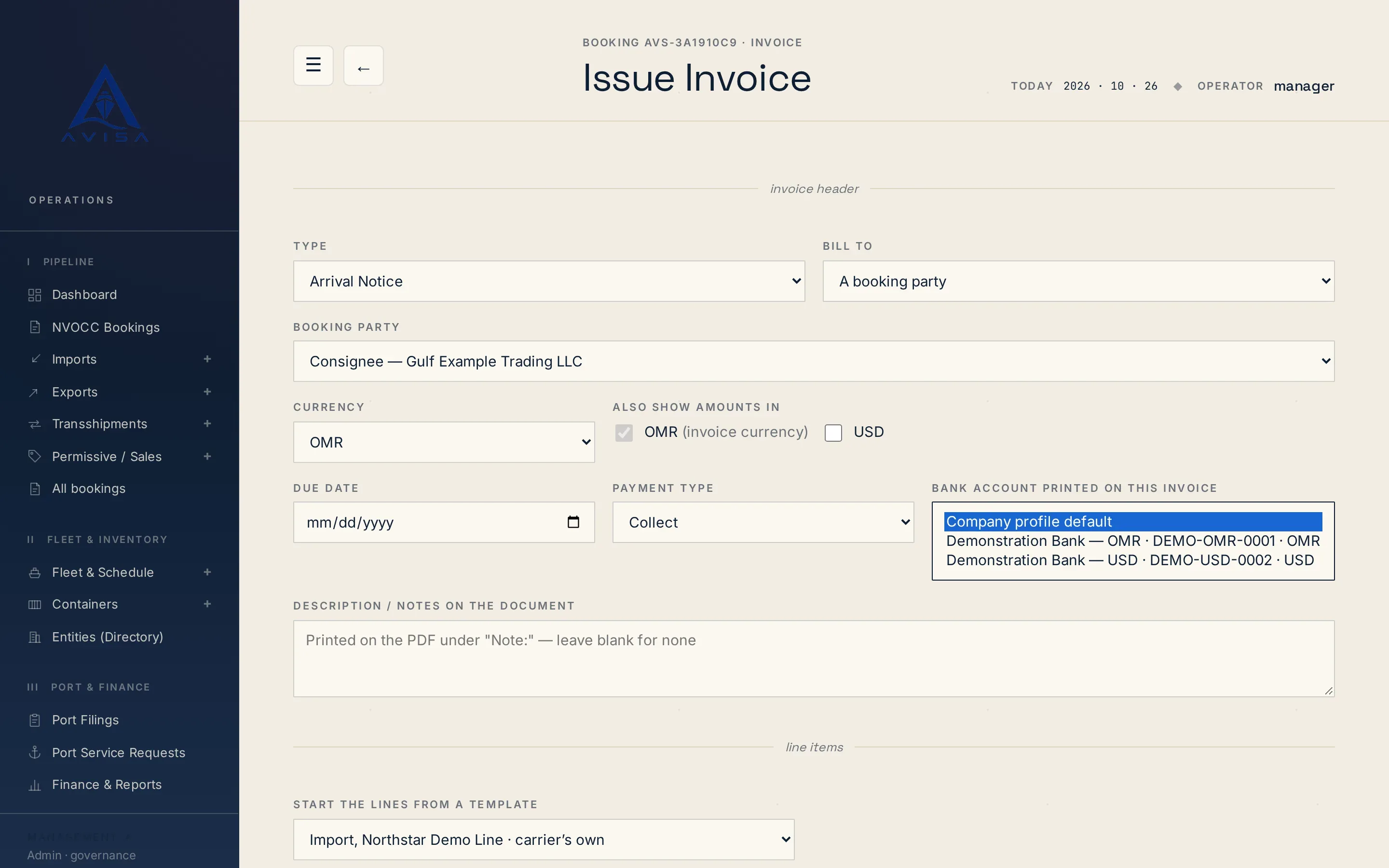
Task: Open the calendar picker in Due Date
Action: pos(573,522)
